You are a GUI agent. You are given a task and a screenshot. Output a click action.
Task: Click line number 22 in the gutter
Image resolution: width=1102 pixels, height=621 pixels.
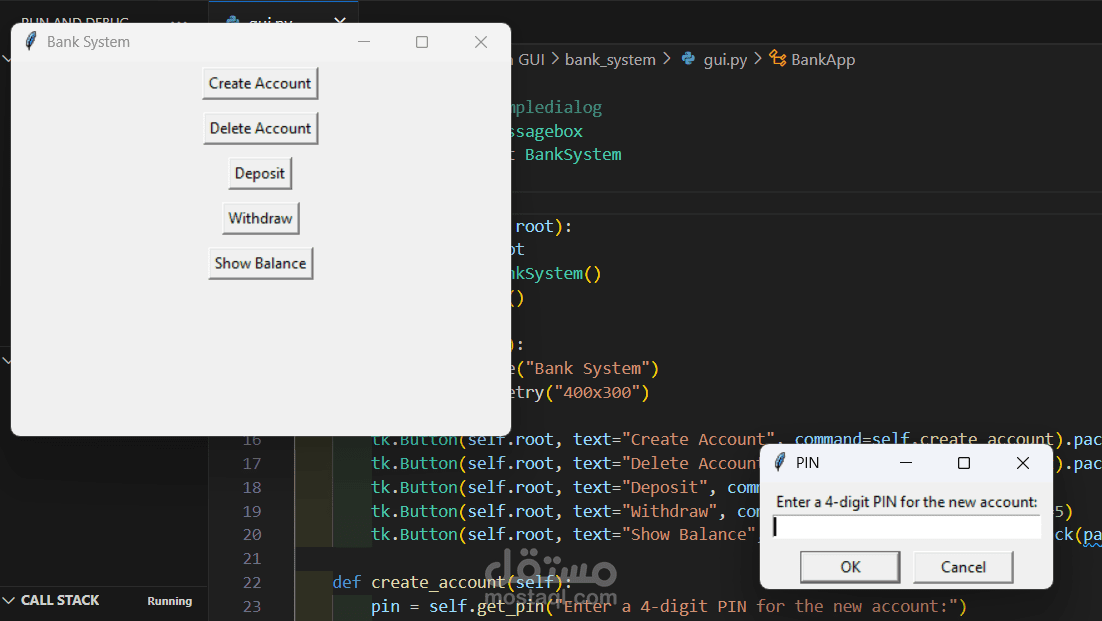click(x=252, y=582)
